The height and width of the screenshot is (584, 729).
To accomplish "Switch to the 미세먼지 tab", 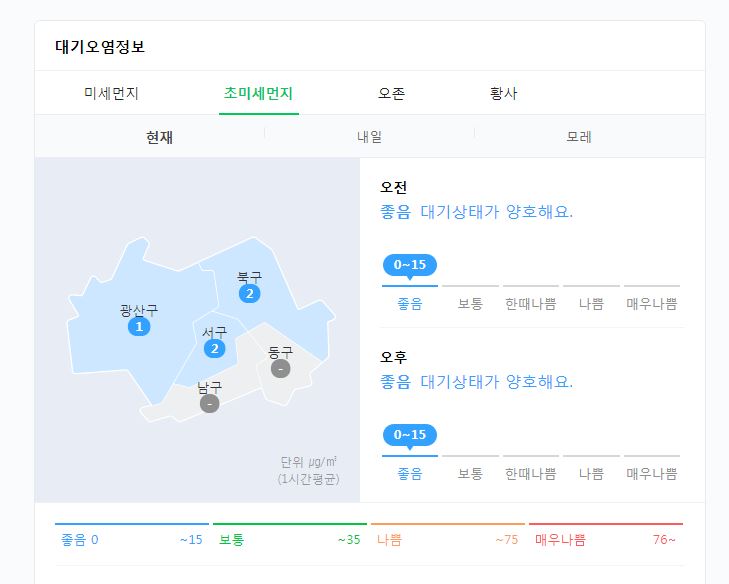I will click(x=111, y=94).
